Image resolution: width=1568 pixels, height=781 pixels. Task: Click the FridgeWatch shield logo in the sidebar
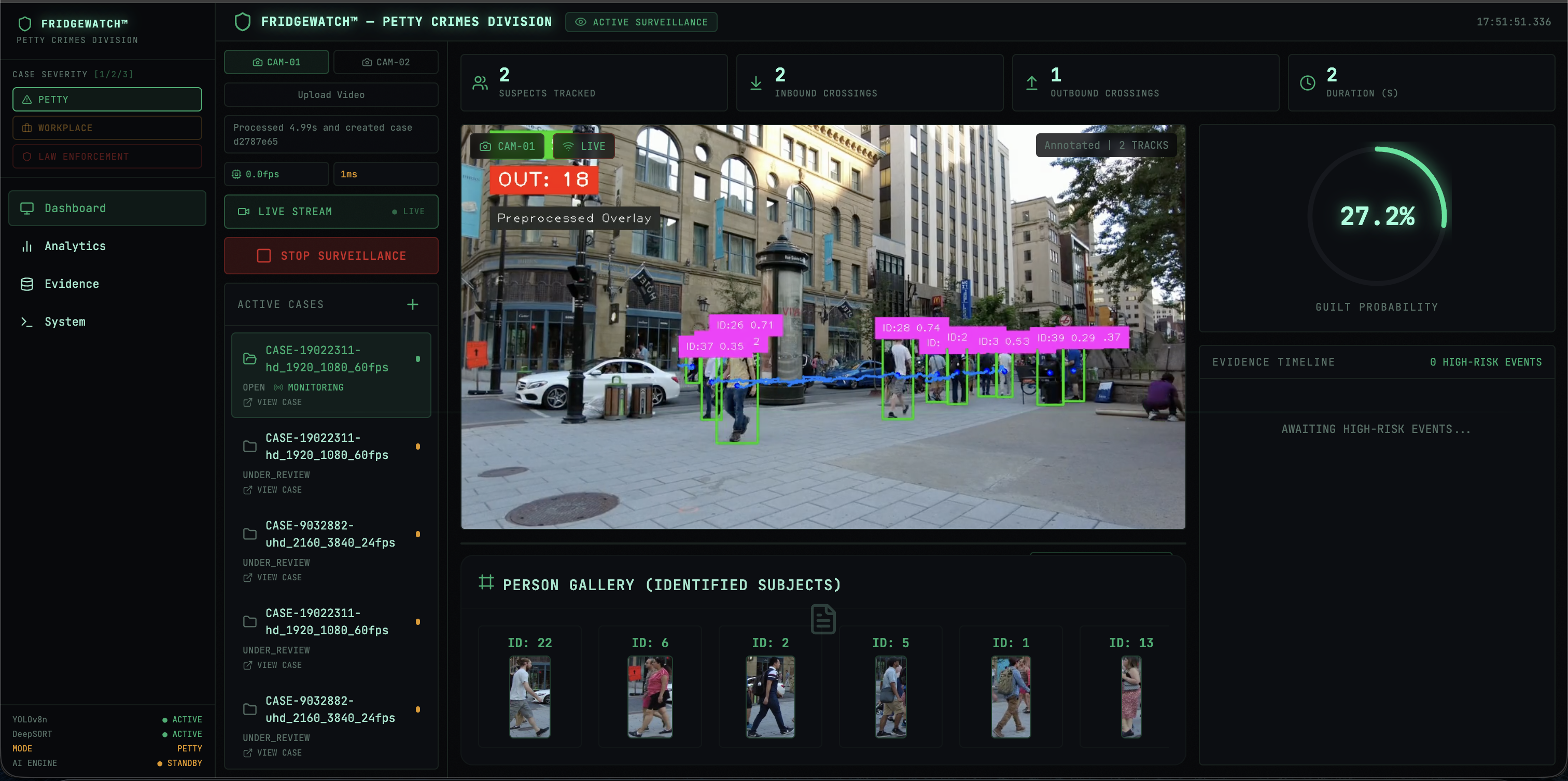point(25,24)
